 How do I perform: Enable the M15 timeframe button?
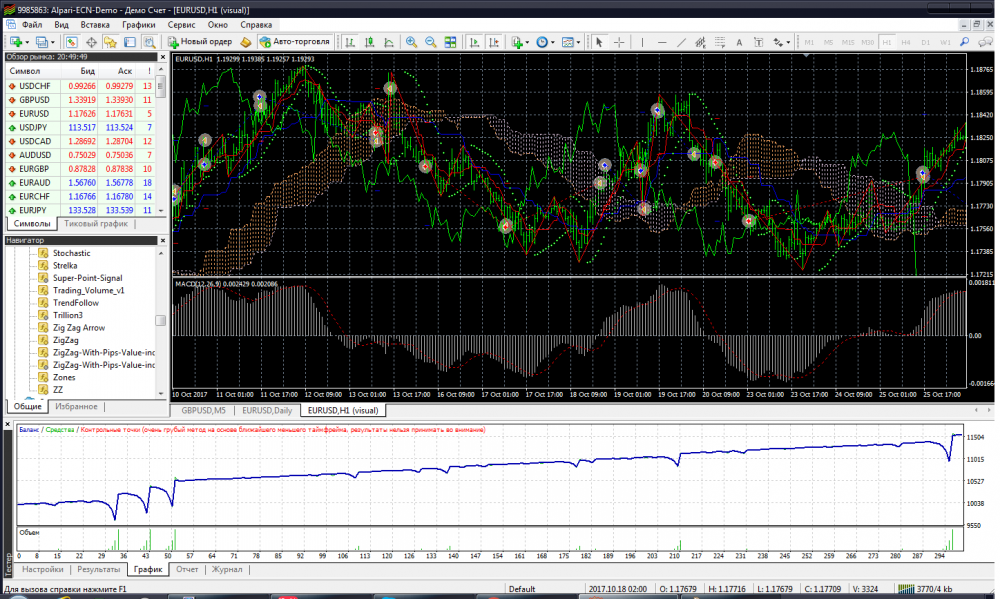847,42
